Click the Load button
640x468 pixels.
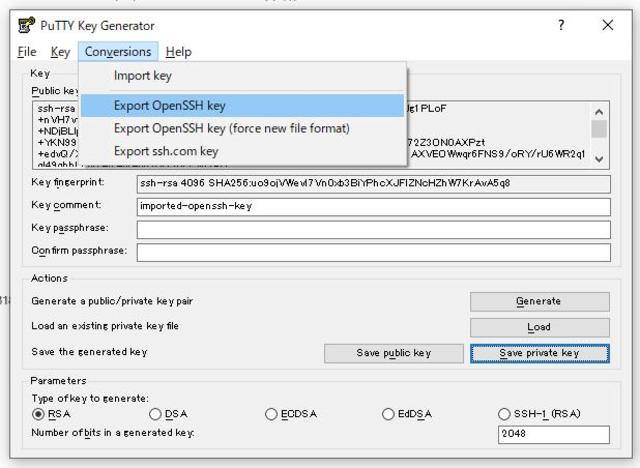pos(540,327)
